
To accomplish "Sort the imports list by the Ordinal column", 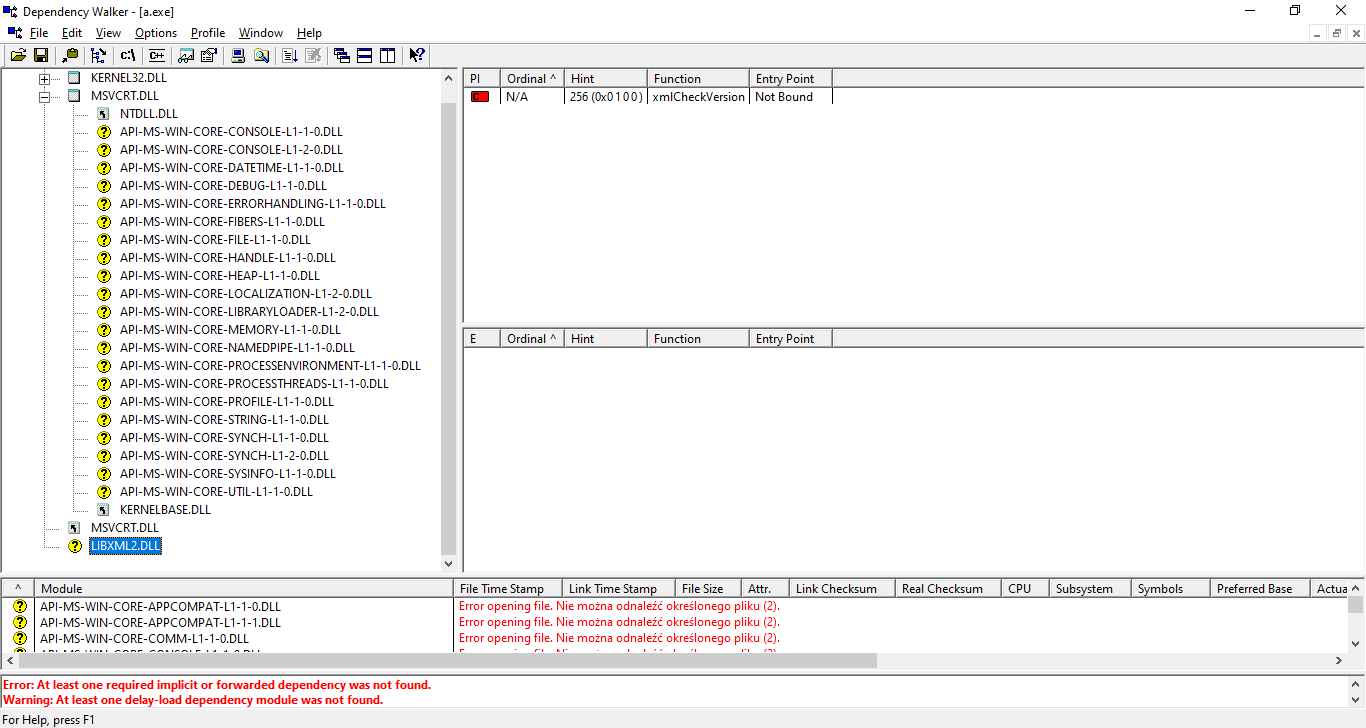I will (x=532, y=79).
